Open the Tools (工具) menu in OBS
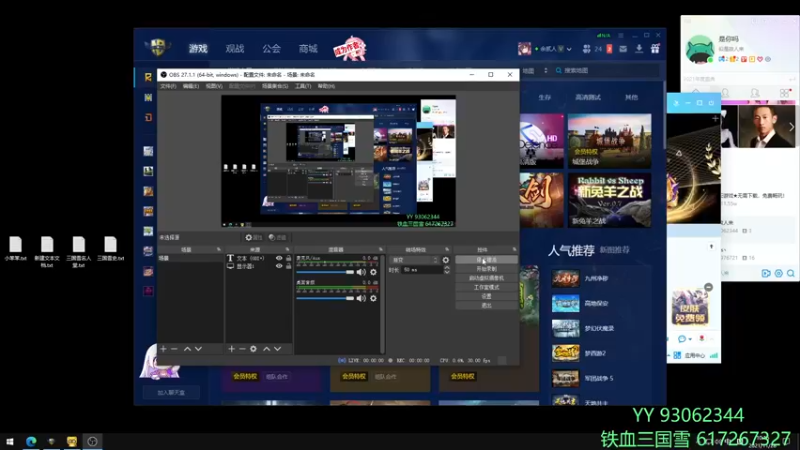Image resolution: width=800 pixels, height=450 pixels. (x=303, y=86)
